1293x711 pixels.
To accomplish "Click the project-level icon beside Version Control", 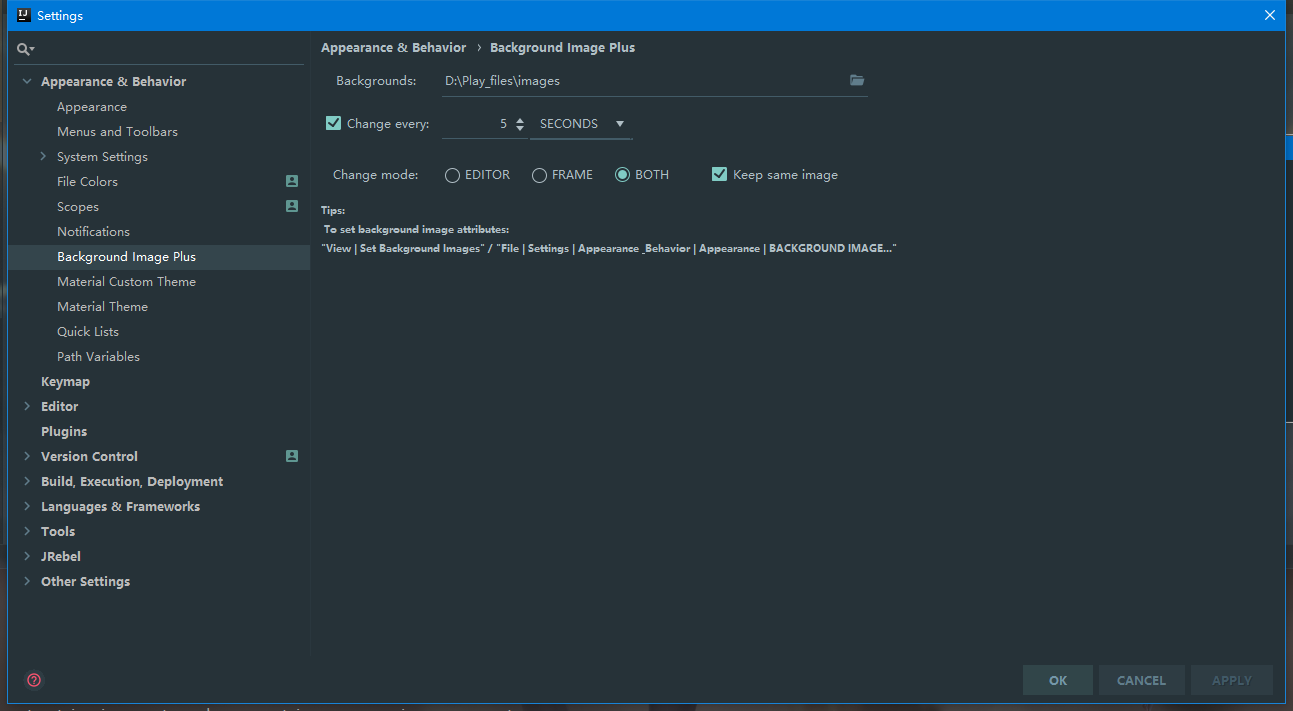I will [292, 456].
